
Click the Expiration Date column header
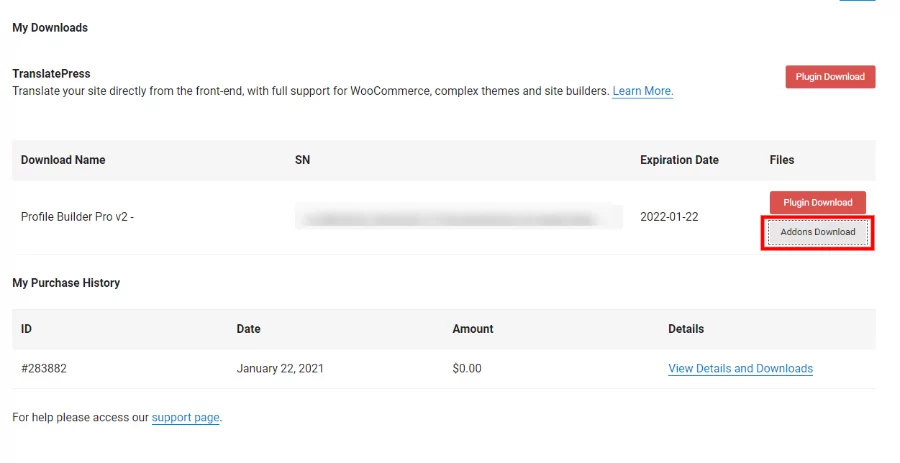point(680,160)
